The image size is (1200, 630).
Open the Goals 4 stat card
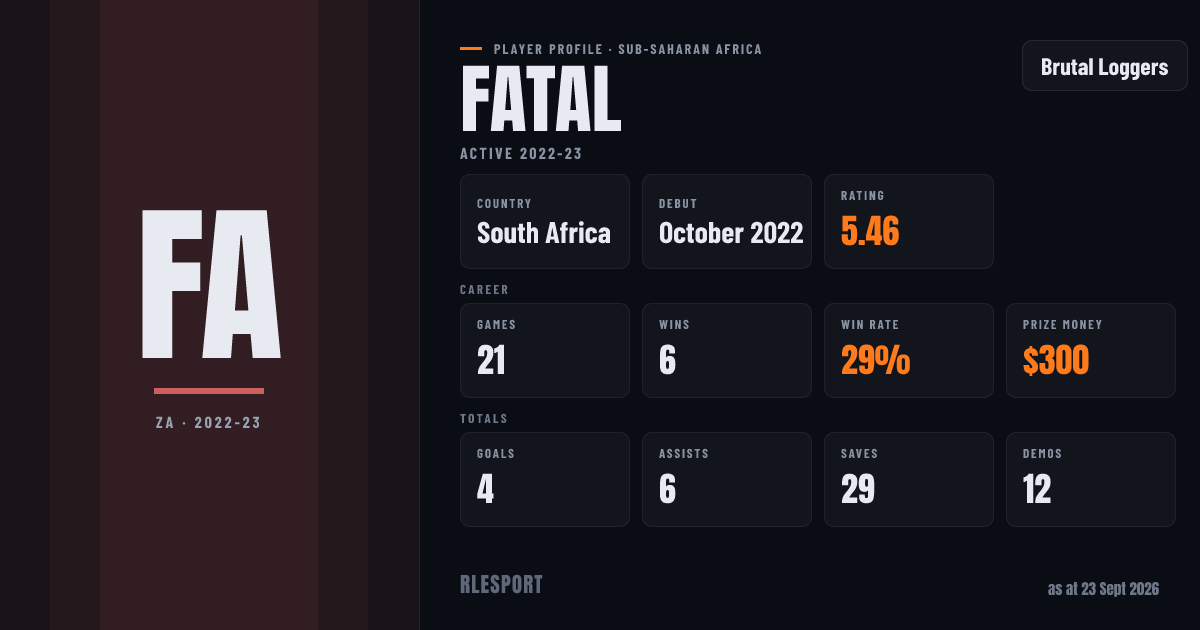coord(545,479)
